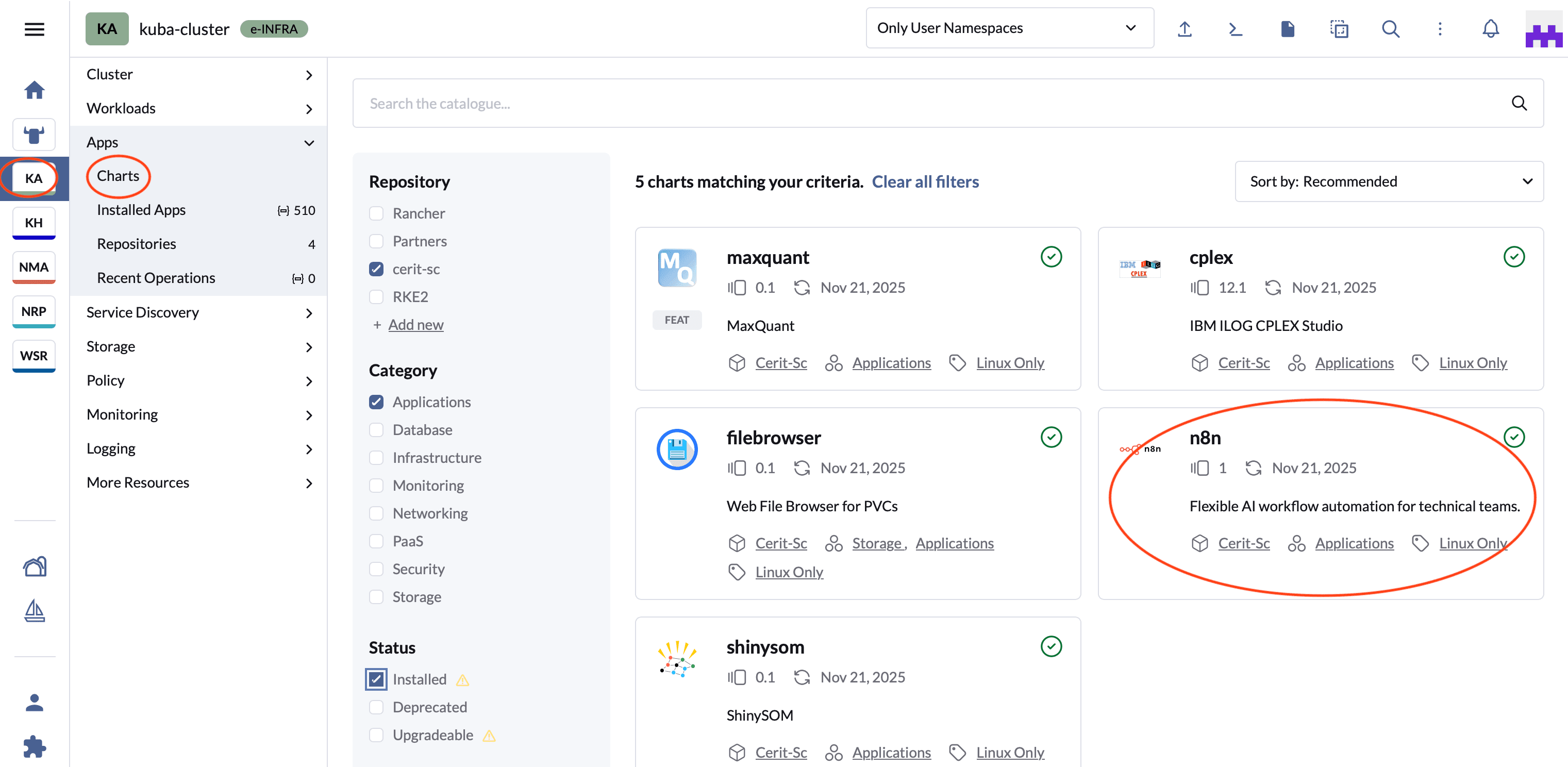This screenshot has width=1568, height=767.
Task: Check the Rancher repository checkbox
Action: (x=376, y=214)
